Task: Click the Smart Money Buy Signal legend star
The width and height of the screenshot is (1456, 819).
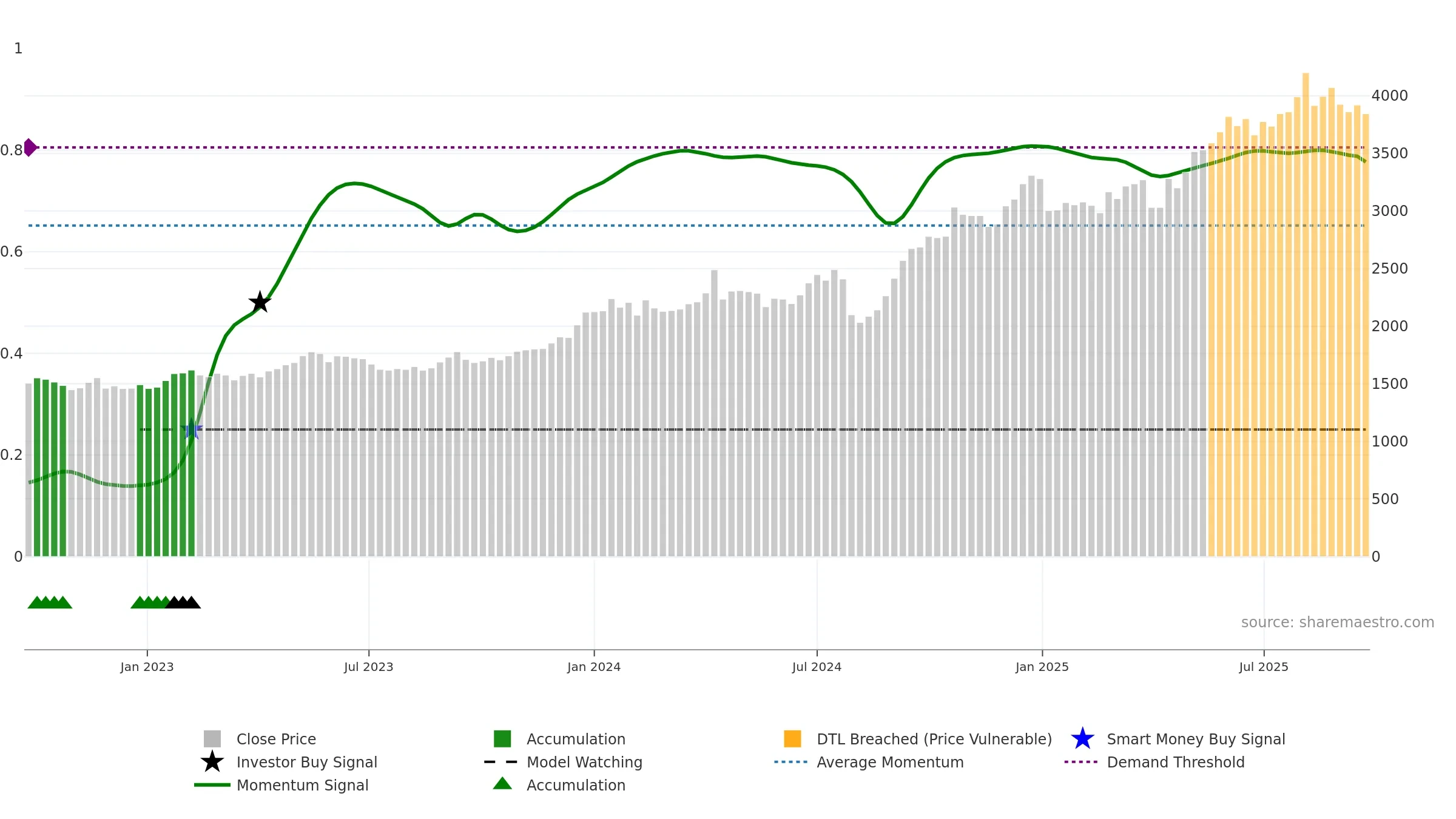Action: [x=1082, y=739]
